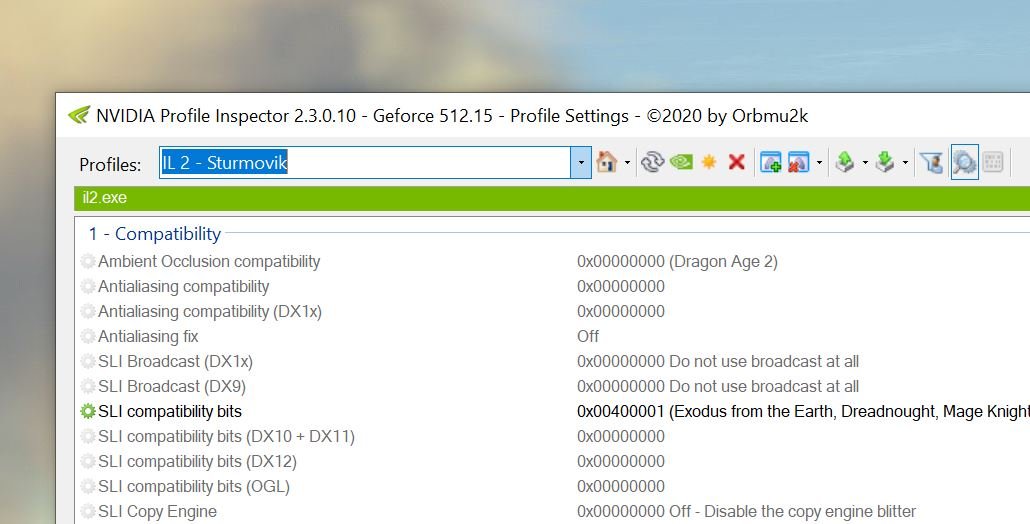Select the Antialiasing compatibility (DX1x) setting name

(x=210, y=311)
